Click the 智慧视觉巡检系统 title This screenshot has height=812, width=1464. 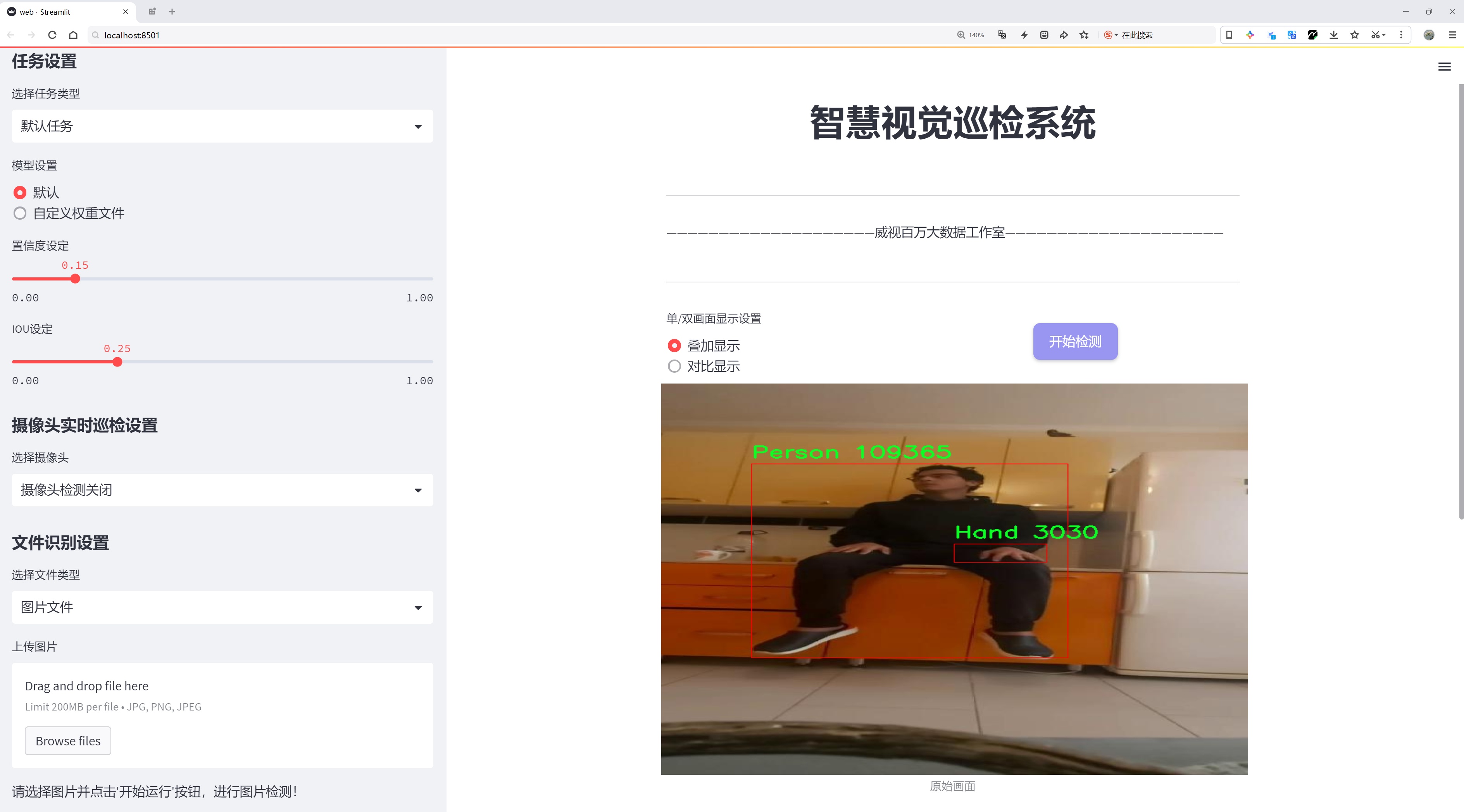tap(953, 123)
